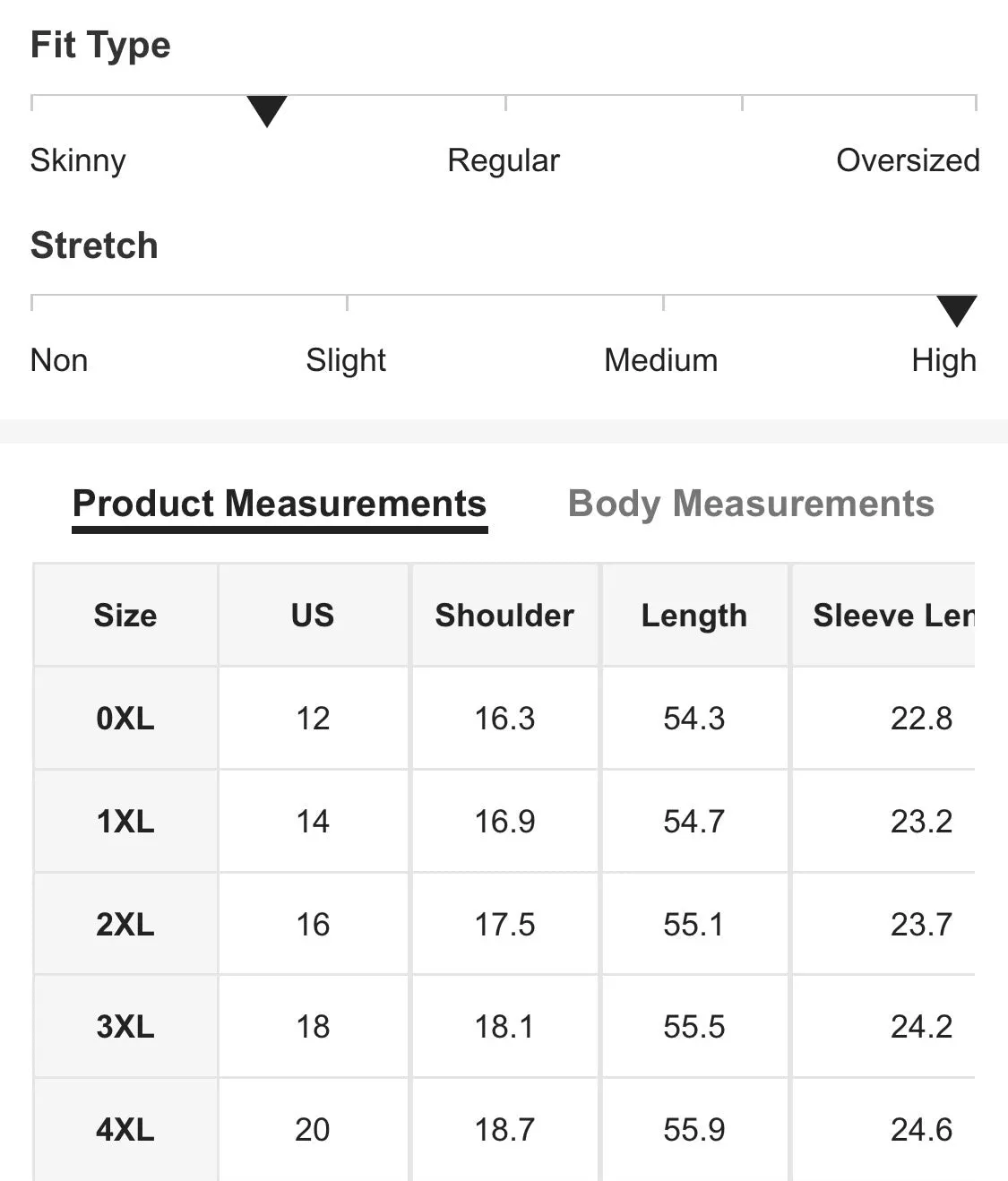Click the Fit Type triangle marker
The image size is (1008, 1181).
[267, 111]
